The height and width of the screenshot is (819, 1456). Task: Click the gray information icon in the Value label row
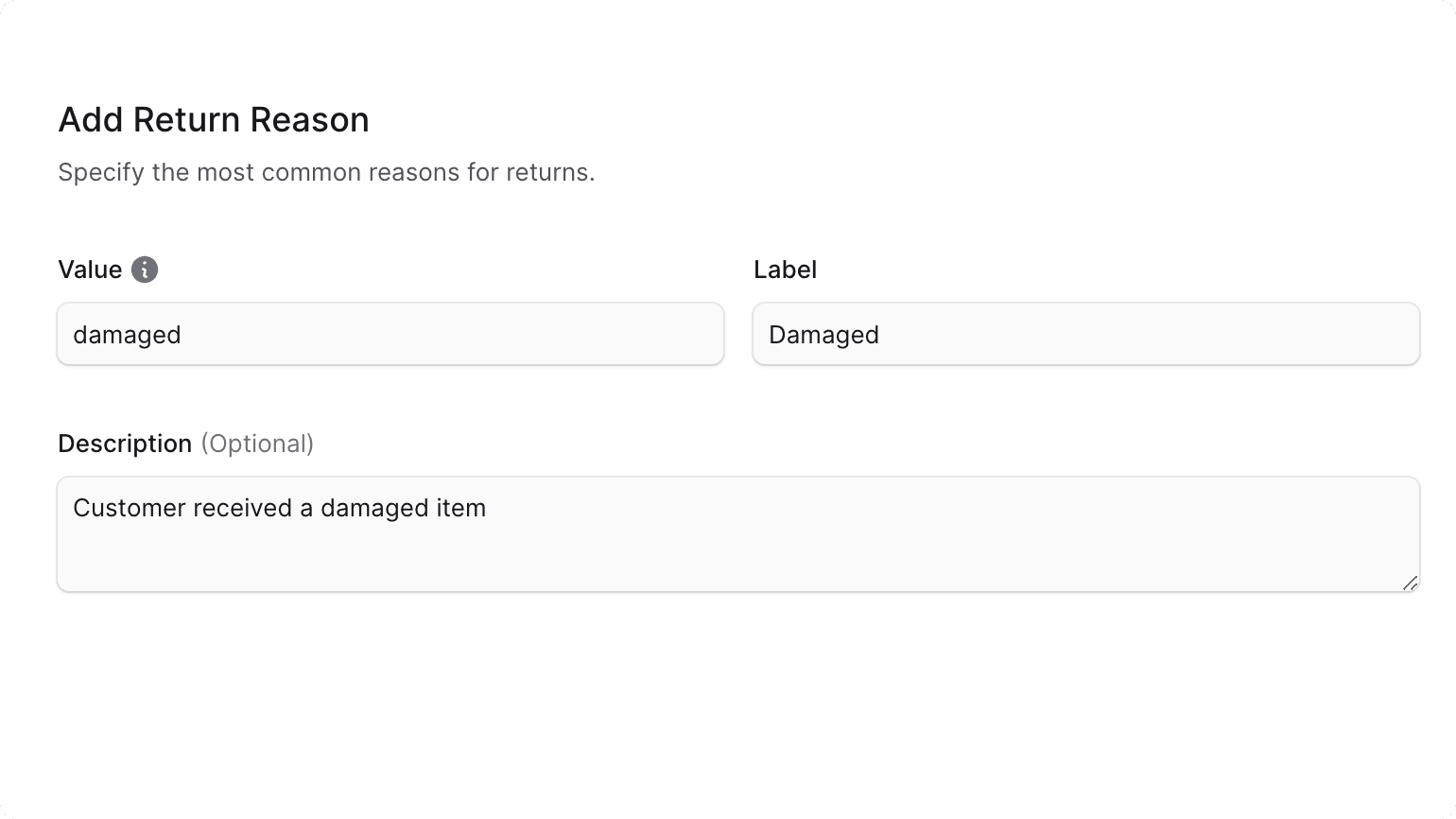point(144,270)
